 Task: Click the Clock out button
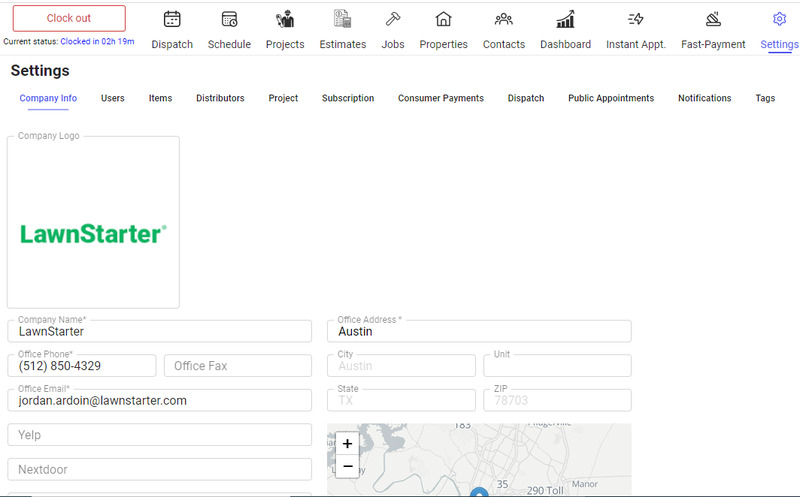point(69,18)
